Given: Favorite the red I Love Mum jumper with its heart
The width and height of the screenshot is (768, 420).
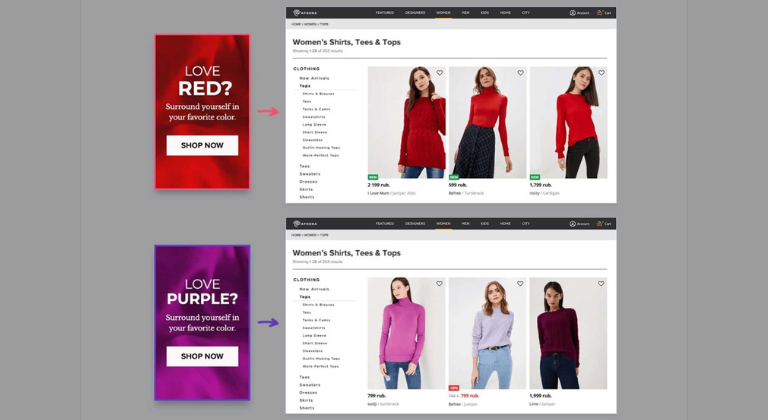Looking at the screenshot, I should [x=439, y=73].
